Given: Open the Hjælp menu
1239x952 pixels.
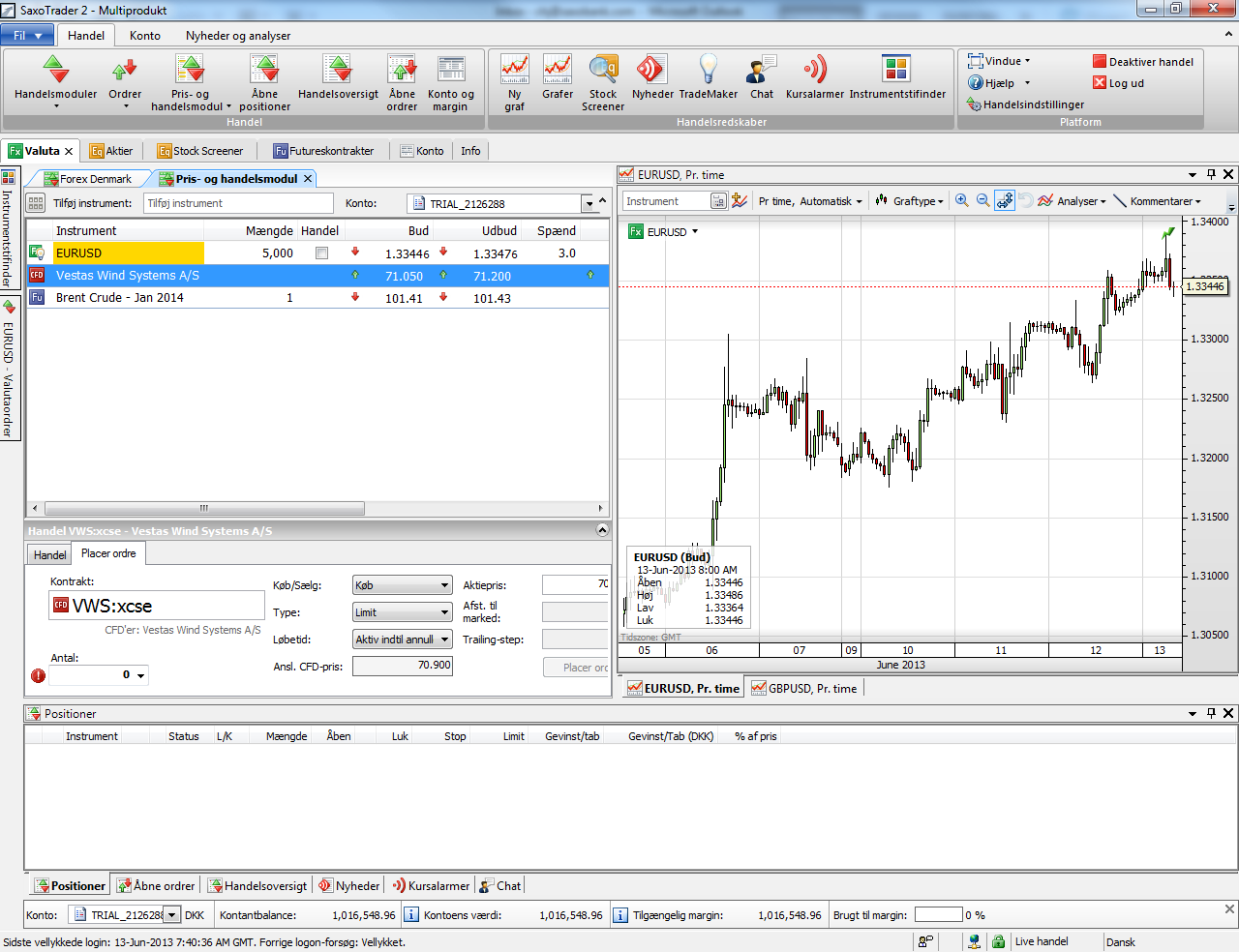Looking at the screenshot, I should [1000, 83].
